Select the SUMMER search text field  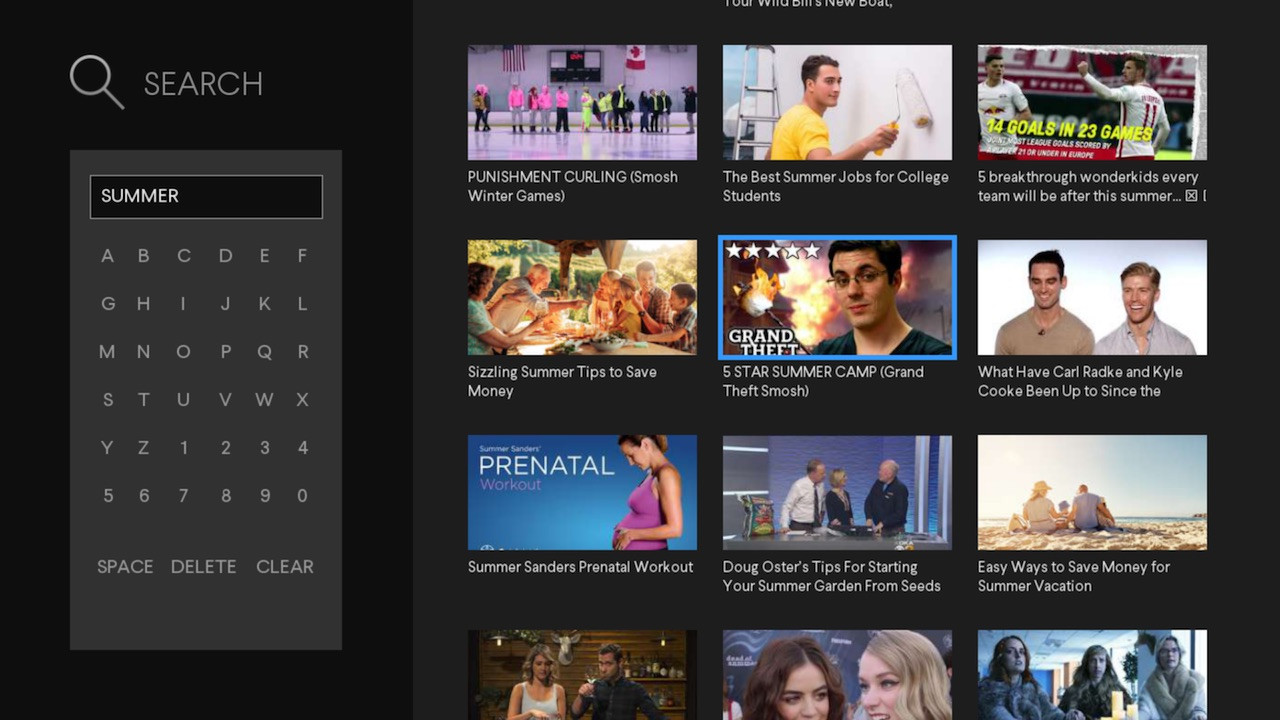pos(206,196)
